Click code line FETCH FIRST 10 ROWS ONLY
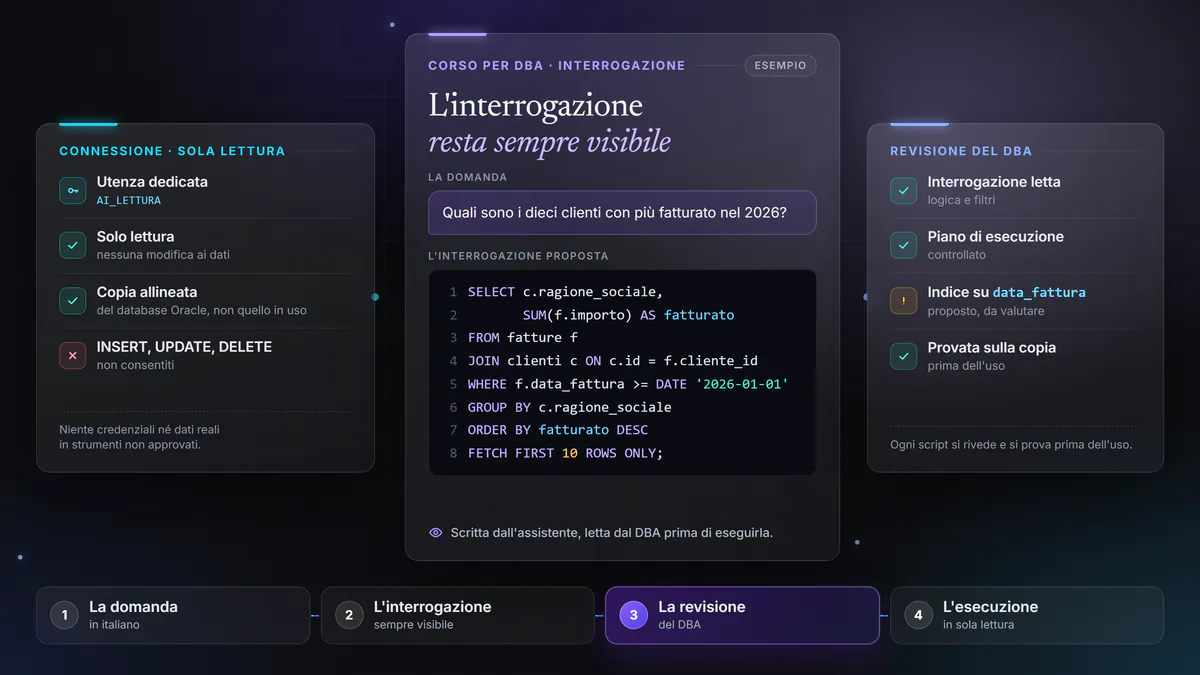The height and width of the screenshot is (675, 1200). (x=565, y=453)
